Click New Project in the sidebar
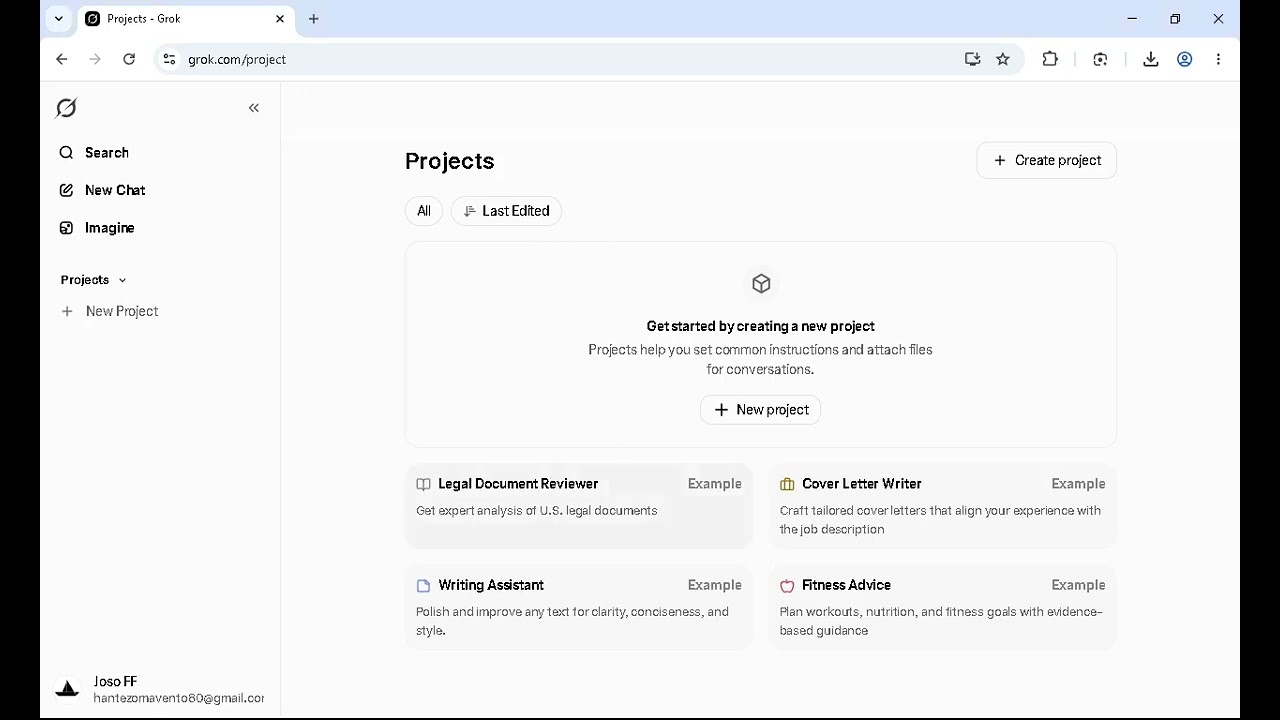1280x720 pixels. pyautogui.click(x=110, y=311)
